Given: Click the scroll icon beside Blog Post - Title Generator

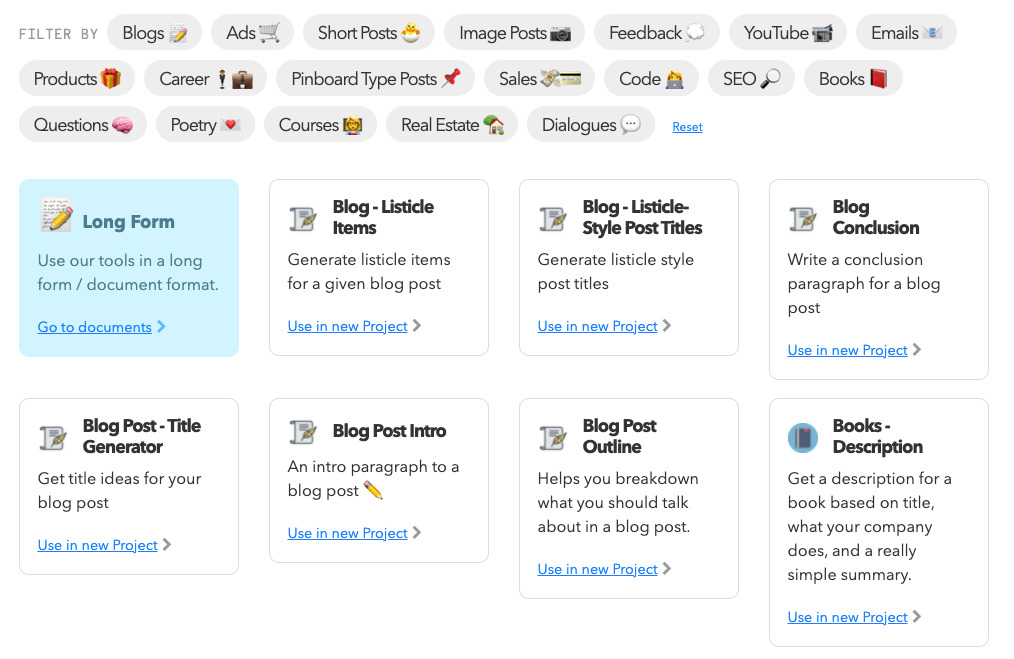Looking at the screenshot, I should coord(53,437).
